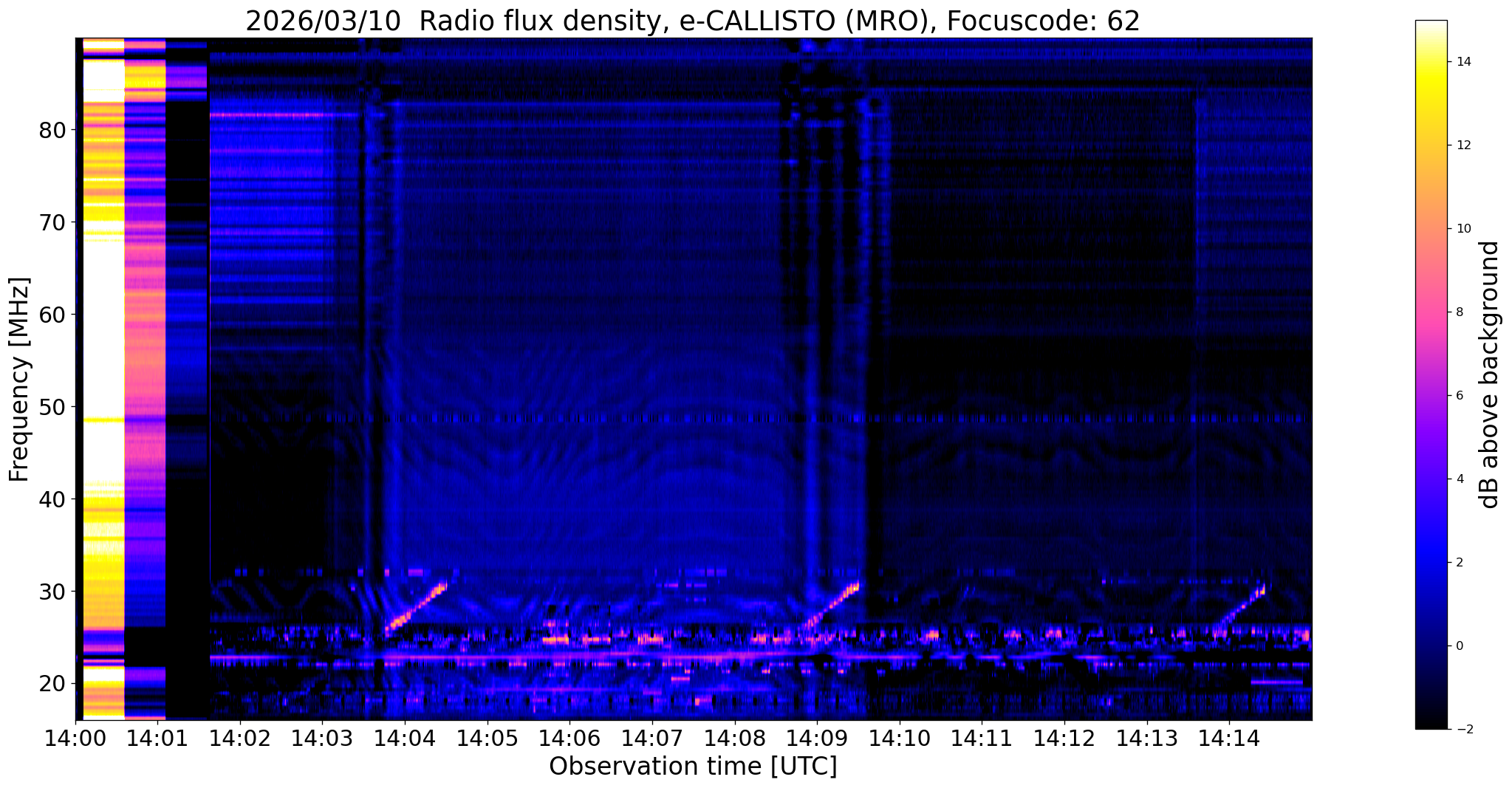Click the 'Frequency [MHz]' y-axis label
This screenshot has height=788, width=1512.
pos(19,379)
